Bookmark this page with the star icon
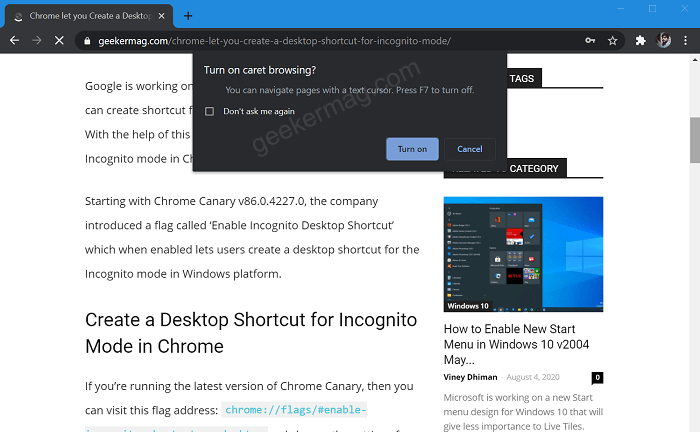The image size is (700, 432). click(x=612, y=41)
